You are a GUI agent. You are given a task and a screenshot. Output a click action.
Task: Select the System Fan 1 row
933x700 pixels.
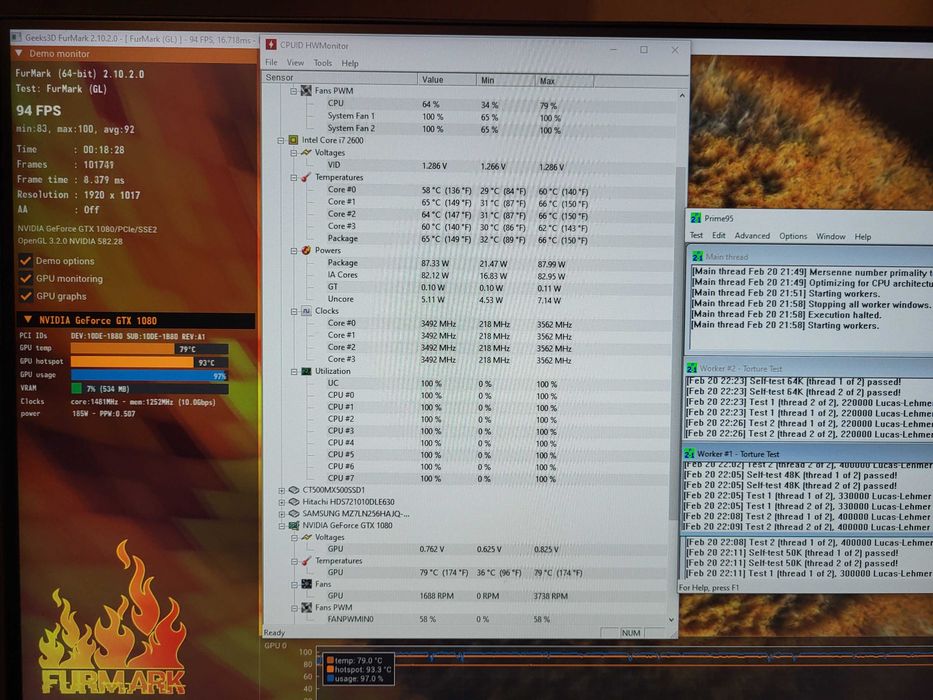(x=470, y=116)
